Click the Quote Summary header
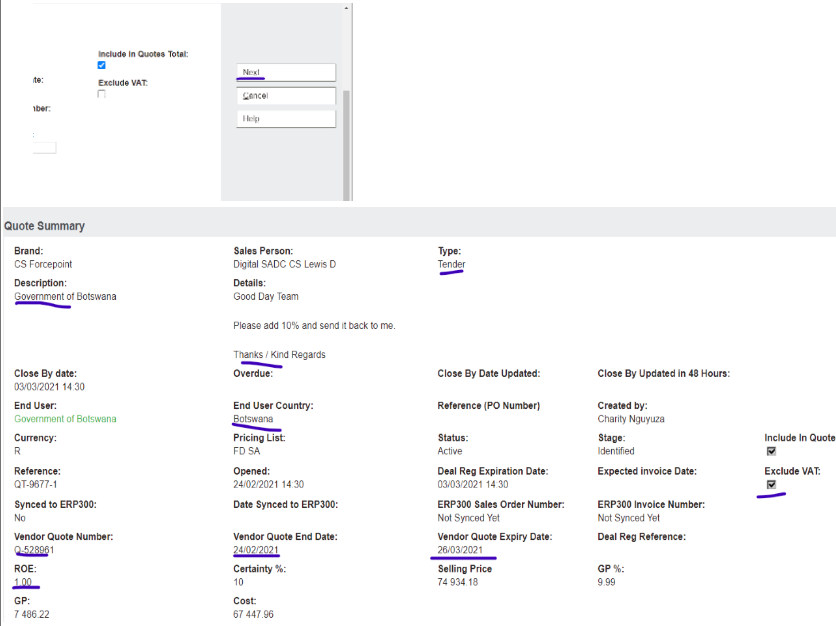Image resolution: width=836 pixels, height=626 pixels. click(x=45, y=226)
